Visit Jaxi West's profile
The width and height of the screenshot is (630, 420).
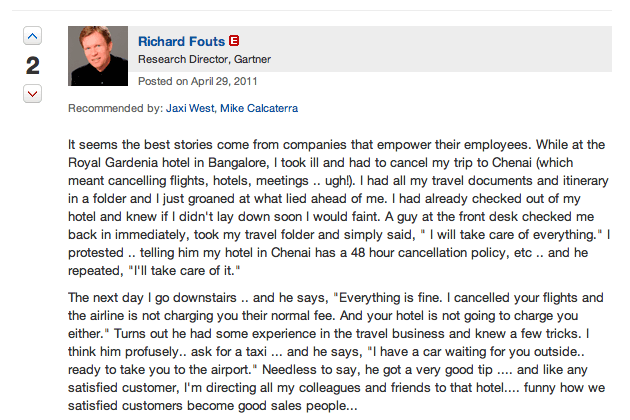coord(190,108)
